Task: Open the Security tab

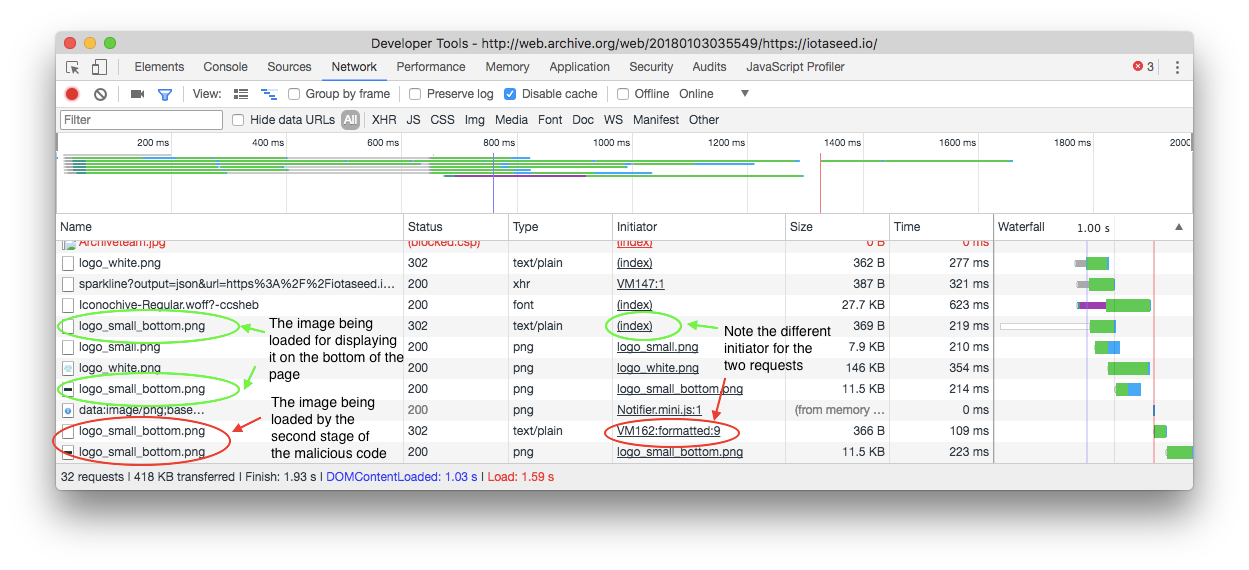Action: click(x=651, y=67)
